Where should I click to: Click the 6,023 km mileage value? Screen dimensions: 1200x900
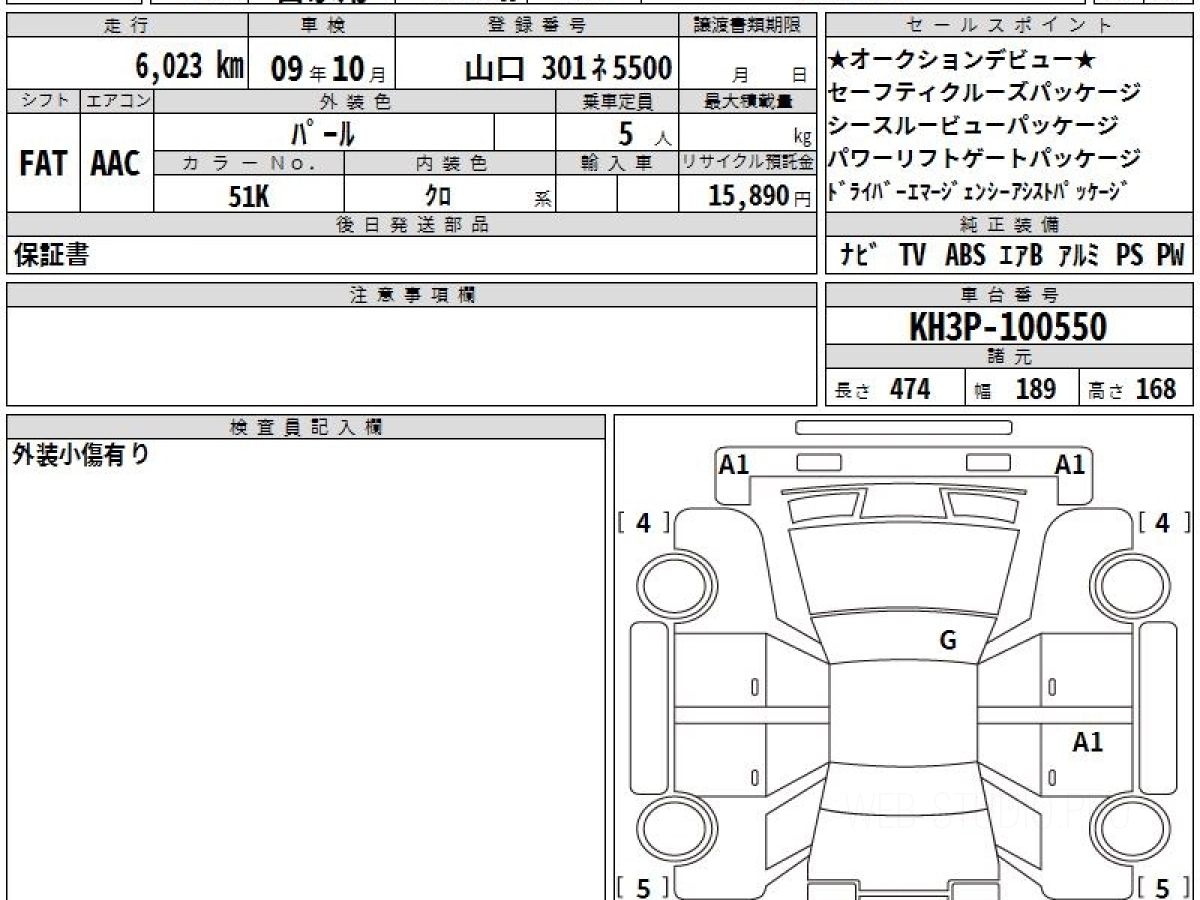pyautogui.click(x=190, y=67)
